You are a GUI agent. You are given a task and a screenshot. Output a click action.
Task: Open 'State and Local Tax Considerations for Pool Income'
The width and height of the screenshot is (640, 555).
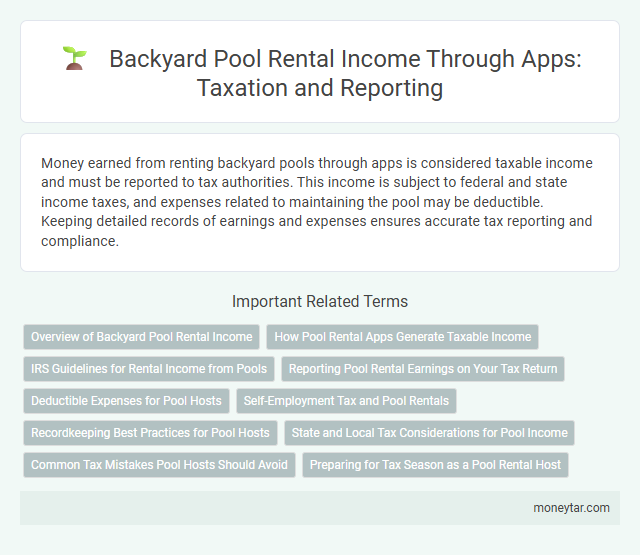point(429,433)
